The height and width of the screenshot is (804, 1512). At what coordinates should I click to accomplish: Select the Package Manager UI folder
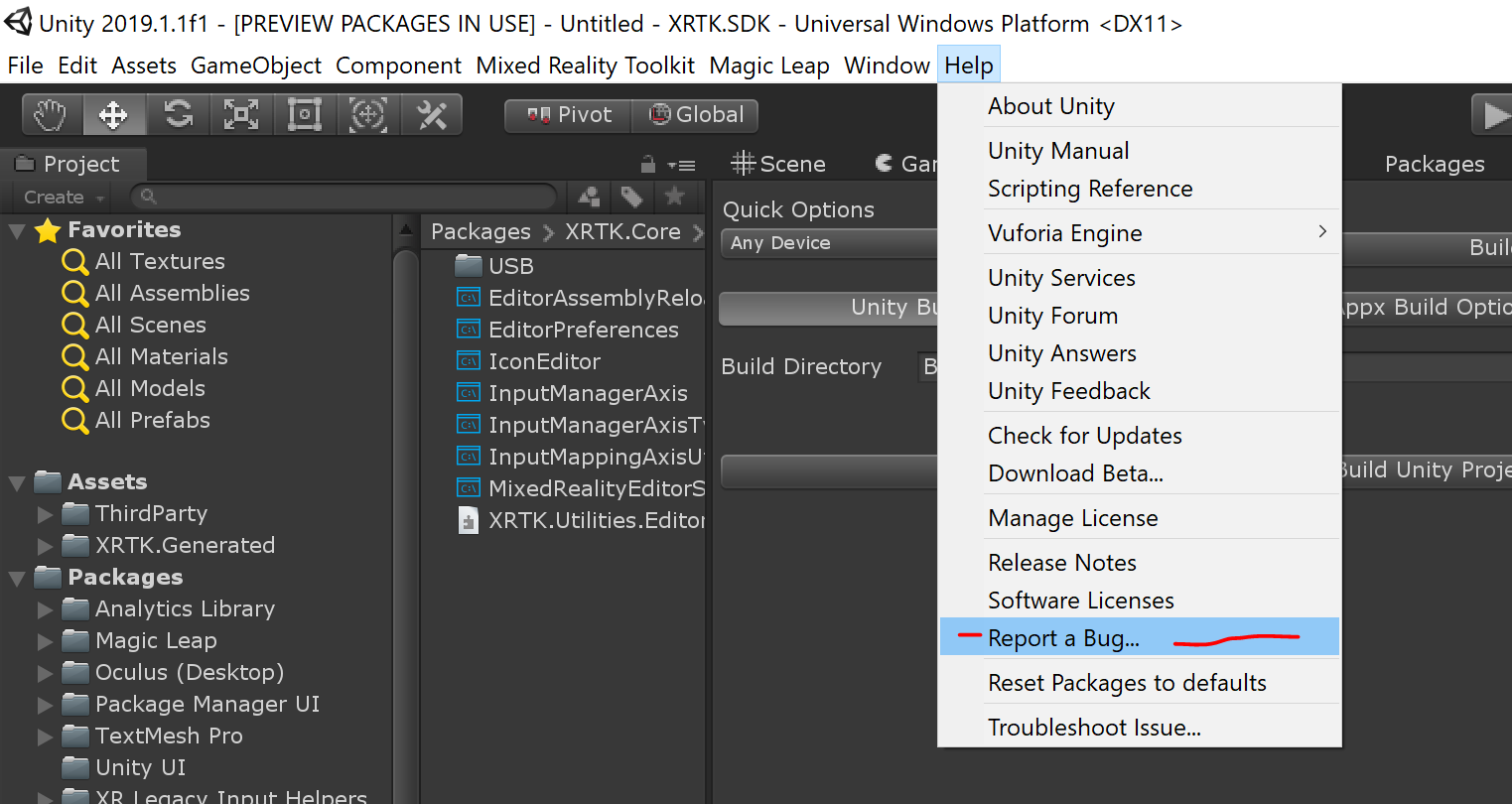(206, 705)
